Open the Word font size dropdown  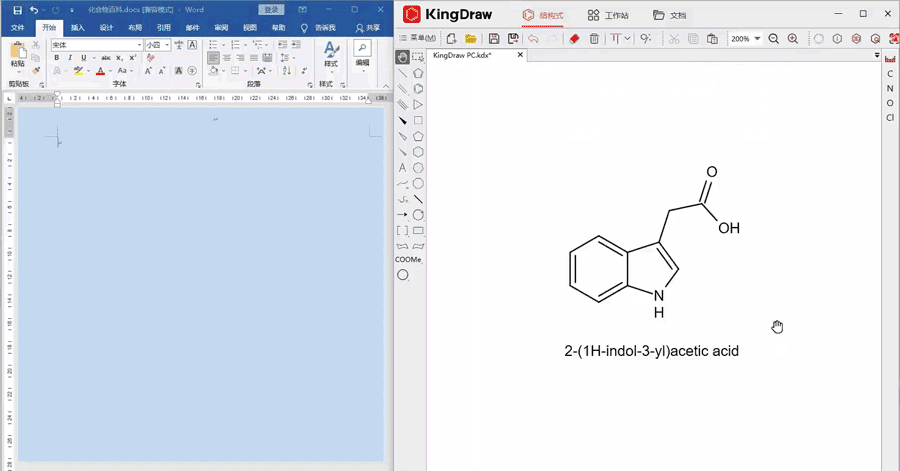click(x=167, y=45)
